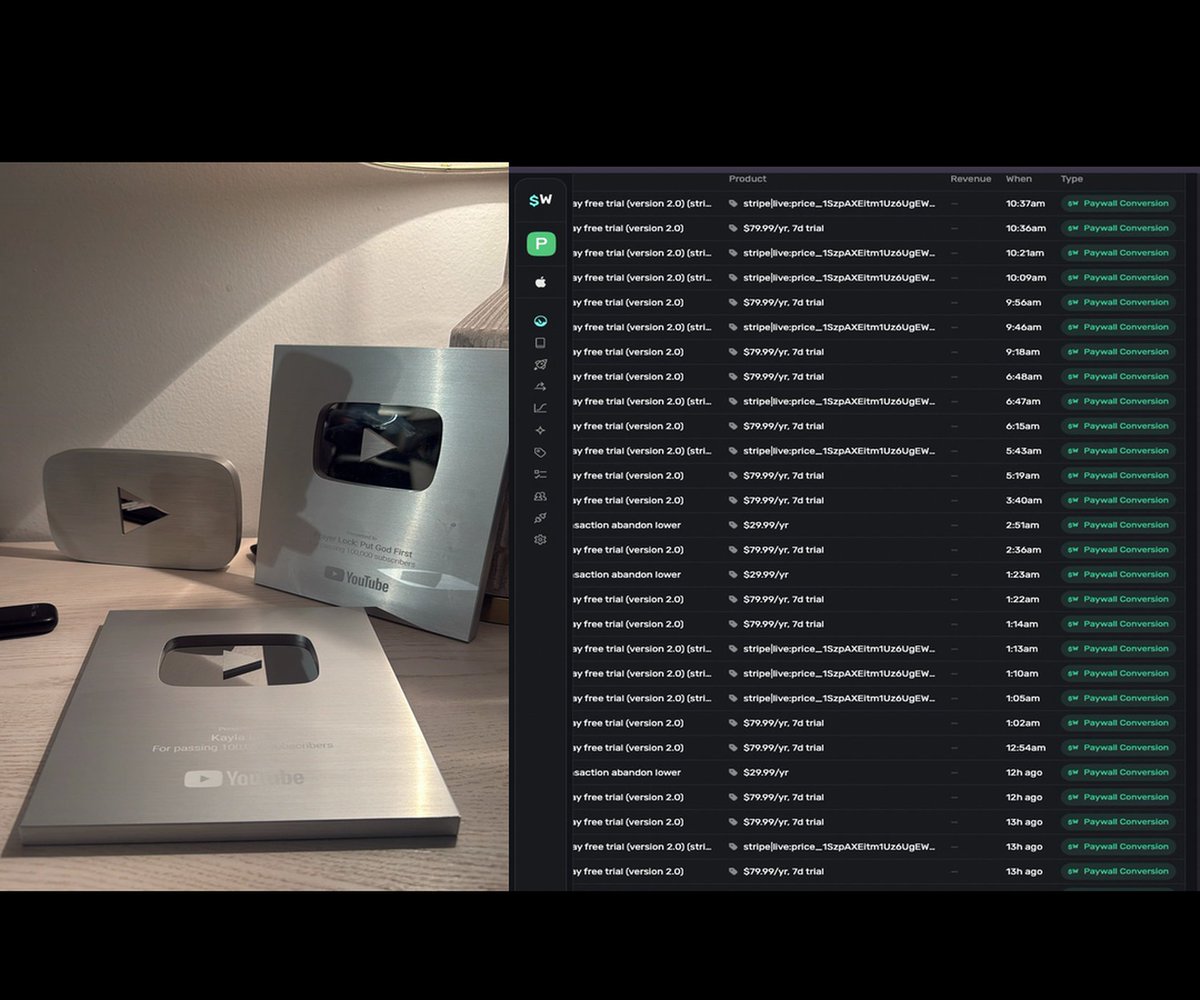Click the Paywall Conversion badge at 1:23am

coord(1117,575)
